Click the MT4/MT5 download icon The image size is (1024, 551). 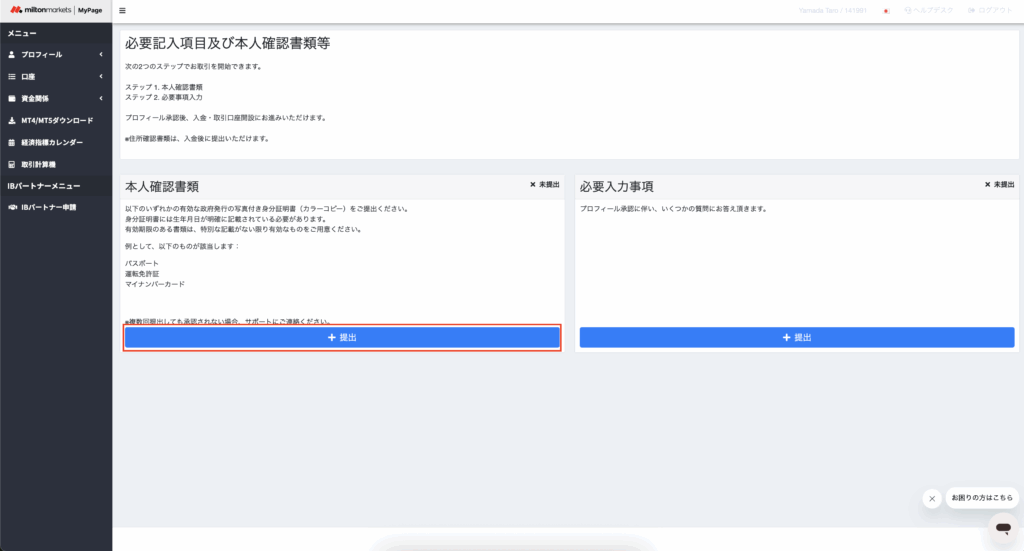point(12,121)
